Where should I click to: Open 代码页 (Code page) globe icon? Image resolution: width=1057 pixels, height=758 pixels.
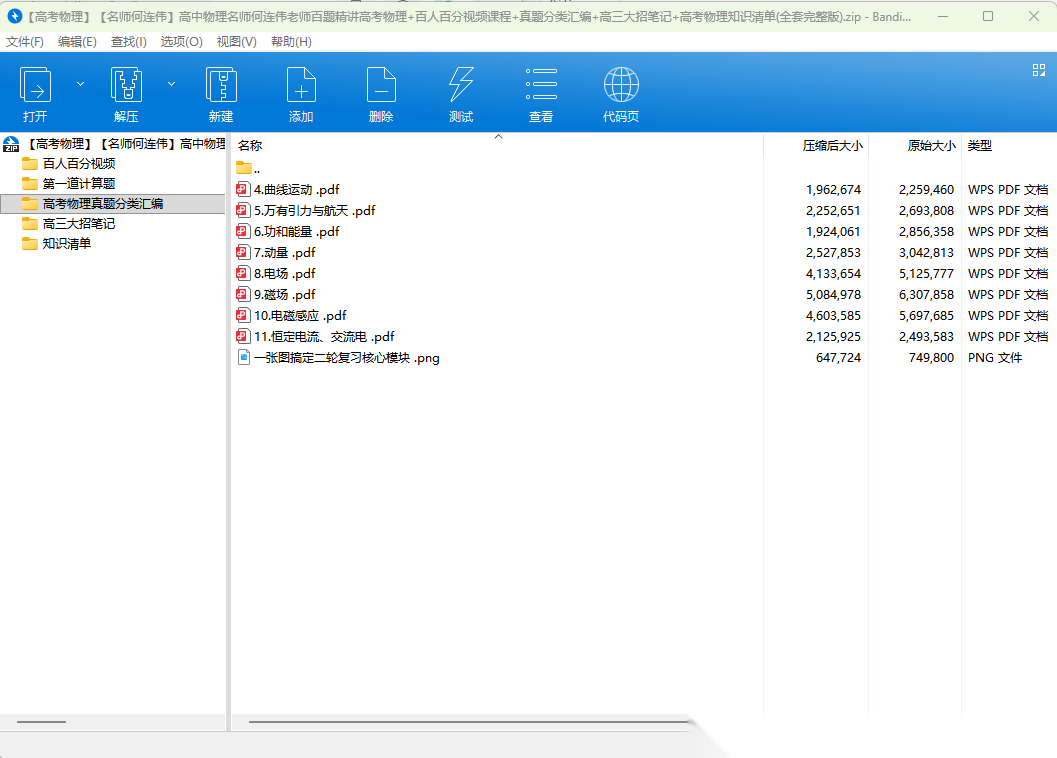click(x=621, y=86)
